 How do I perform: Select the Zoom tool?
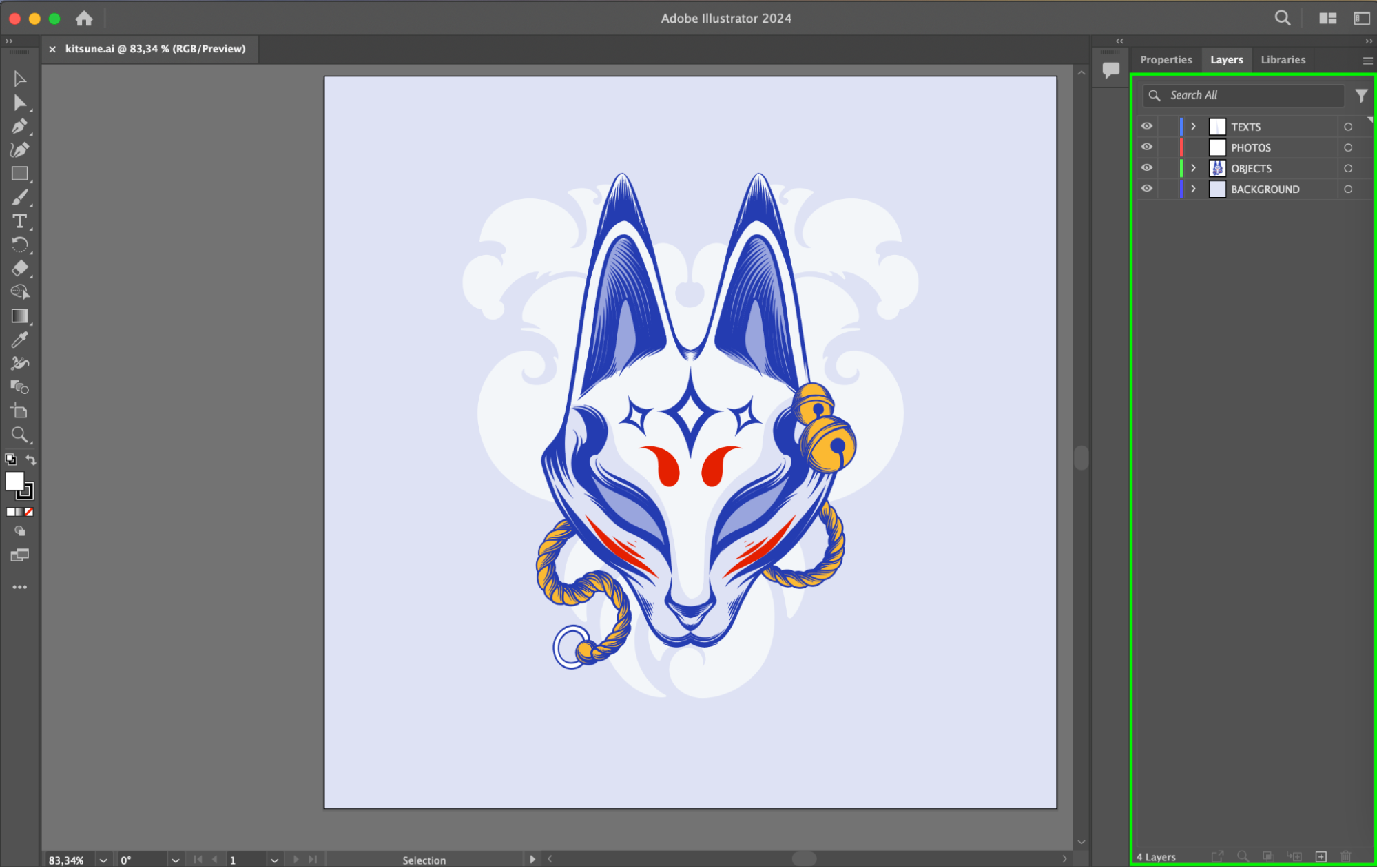(19, 435)
